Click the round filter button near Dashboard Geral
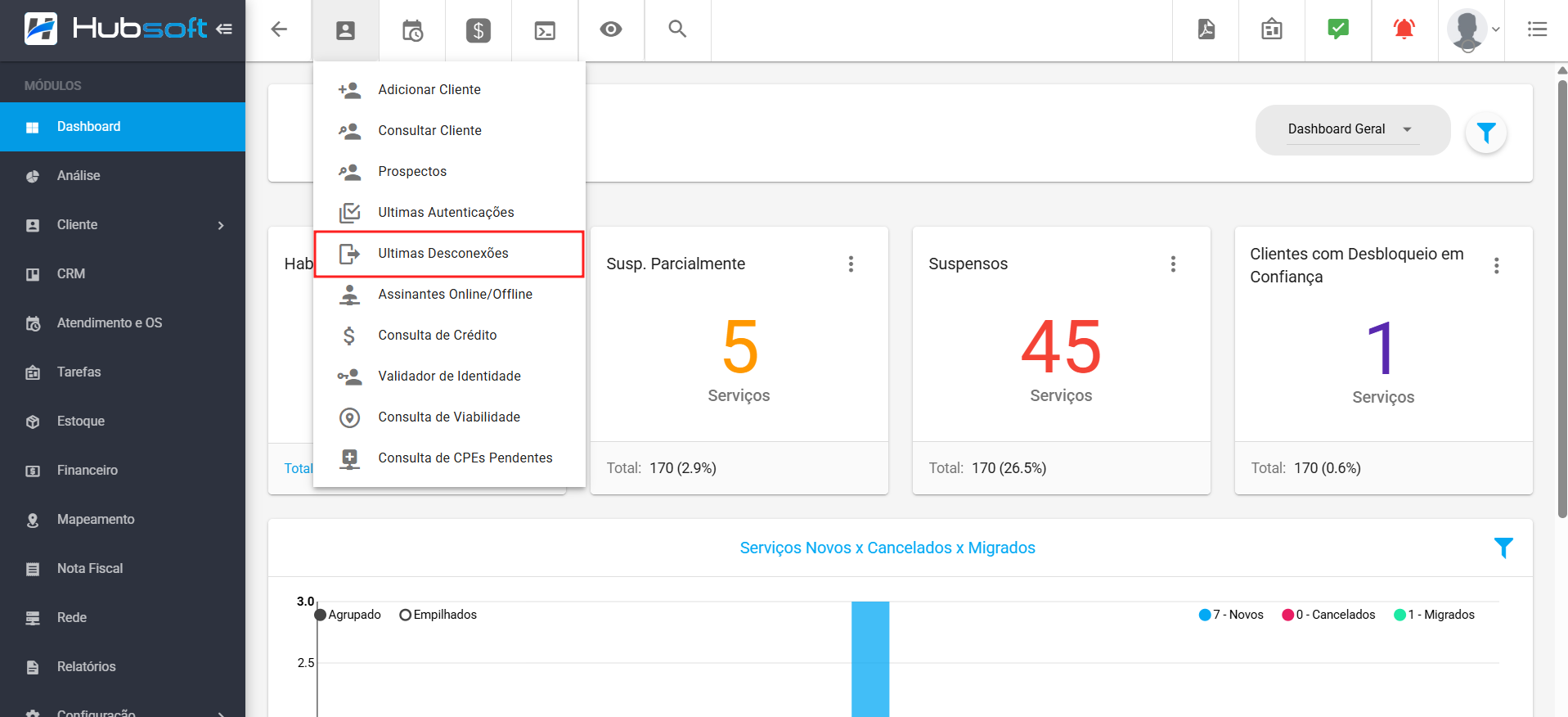Screen dimensions: 1568x717 point(1486,133)
